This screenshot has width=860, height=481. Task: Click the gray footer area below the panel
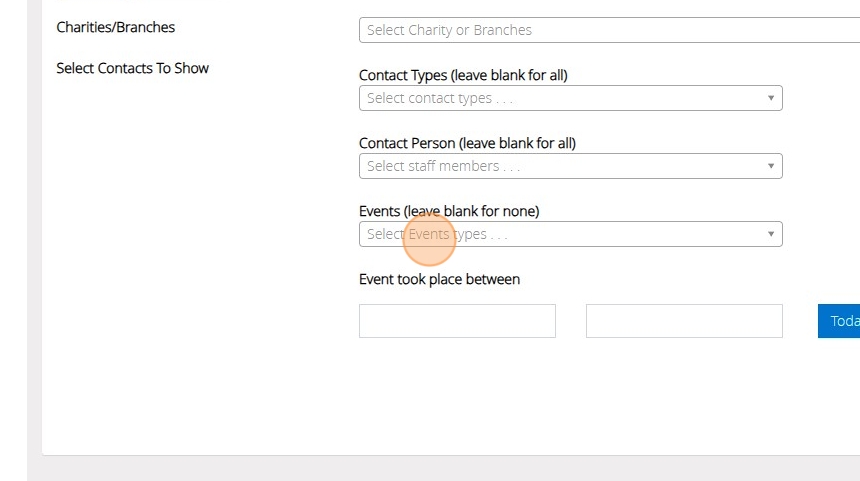point(450,469)
